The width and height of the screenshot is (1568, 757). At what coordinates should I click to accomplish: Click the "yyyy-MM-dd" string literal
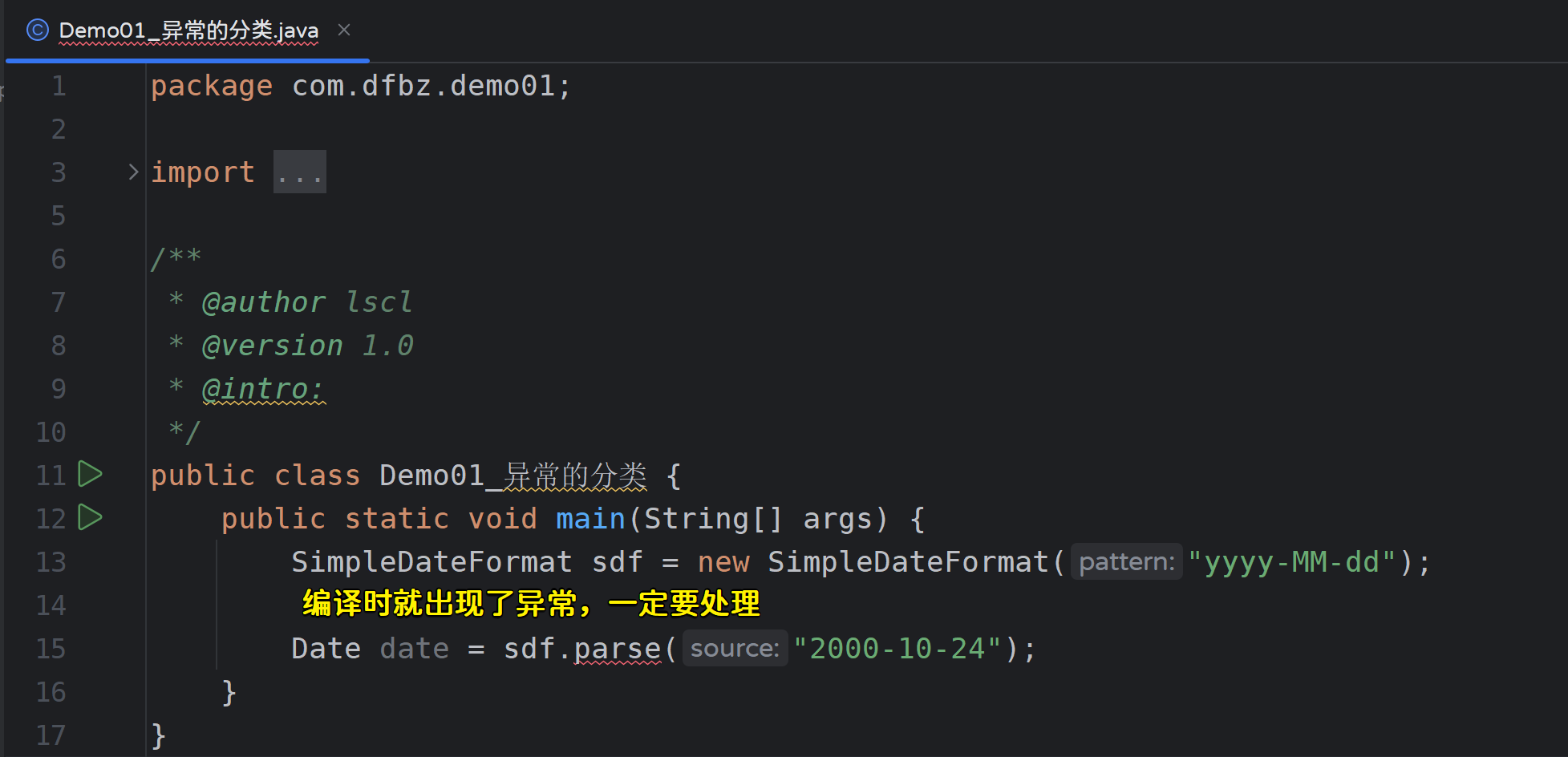point(1292,562)
